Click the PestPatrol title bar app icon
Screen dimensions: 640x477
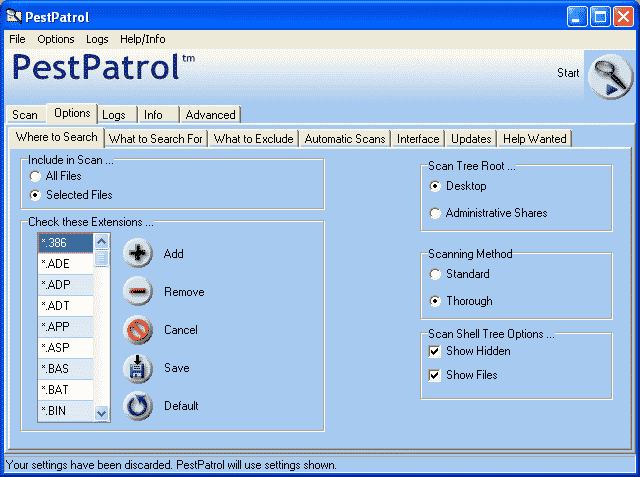coord(14,16)
